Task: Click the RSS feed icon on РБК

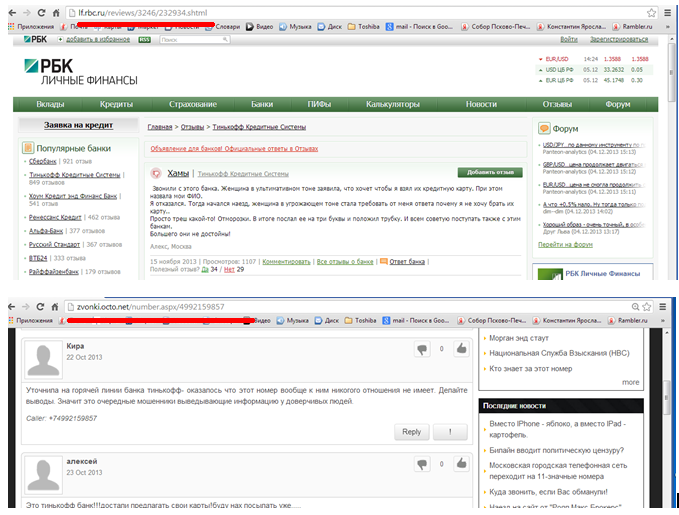Action: coord(144,39)
